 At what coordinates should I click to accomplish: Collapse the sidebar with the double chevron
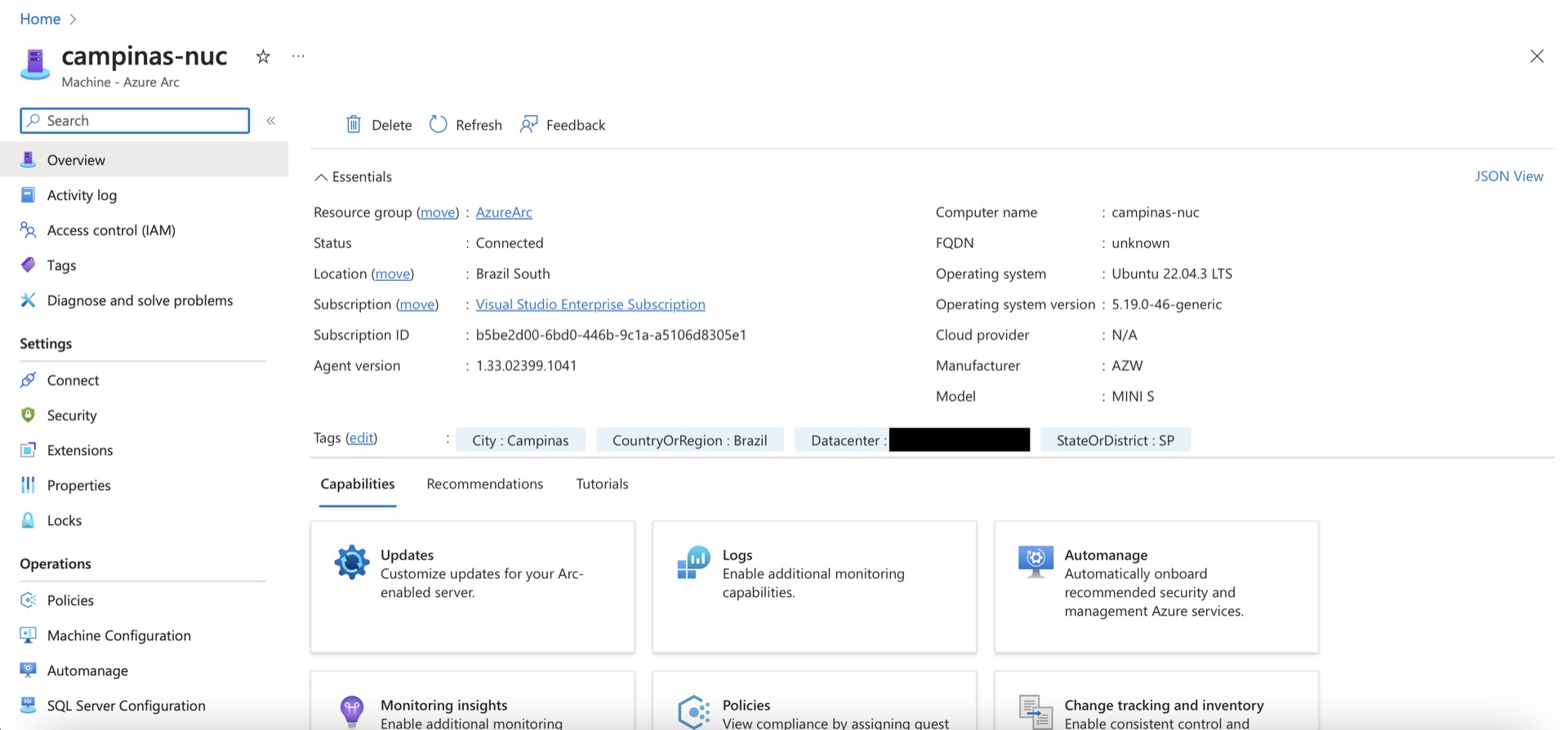click(271, 121)
